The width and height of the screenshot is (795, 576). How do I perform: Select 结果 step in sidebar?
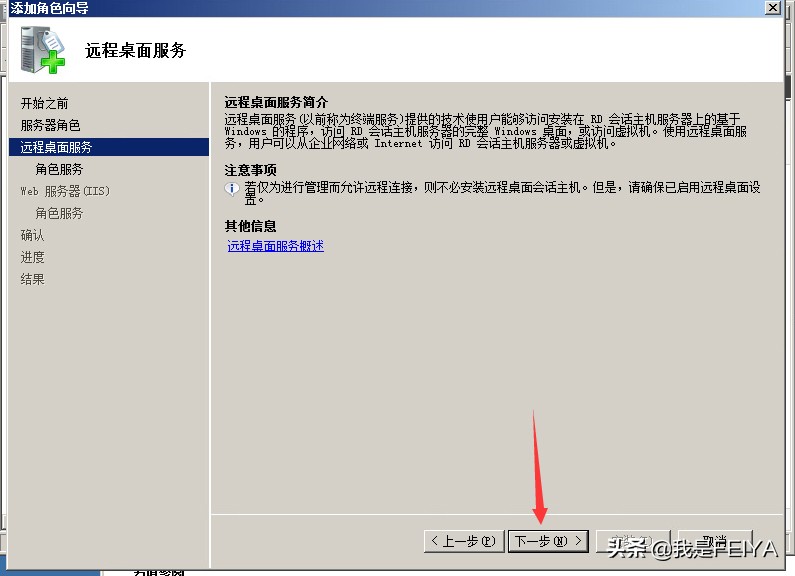[x=32, y=279]
